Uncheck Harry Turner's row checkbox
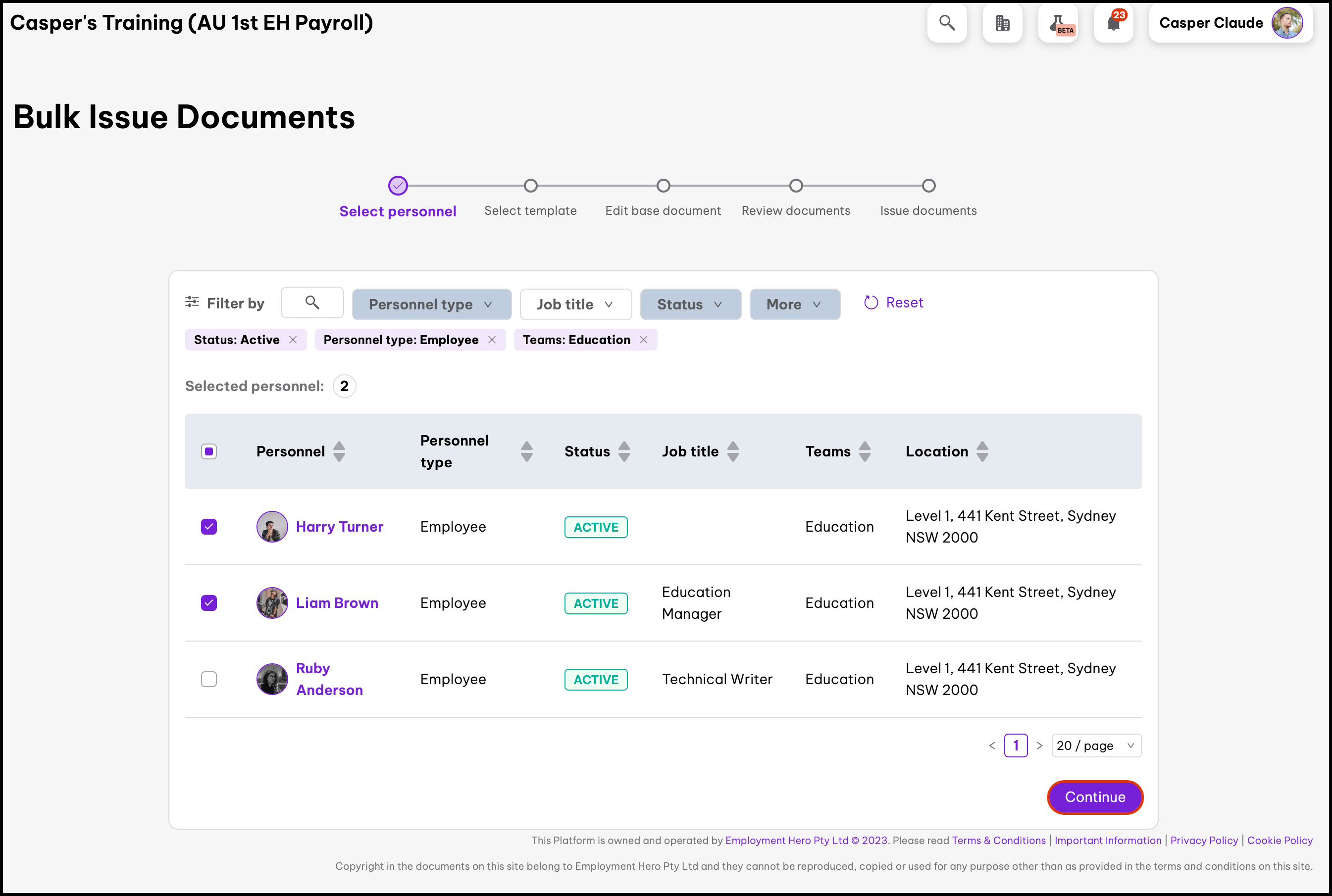Image resolution: width=1332 pixels, height=896 pixels. click(209, 527)
